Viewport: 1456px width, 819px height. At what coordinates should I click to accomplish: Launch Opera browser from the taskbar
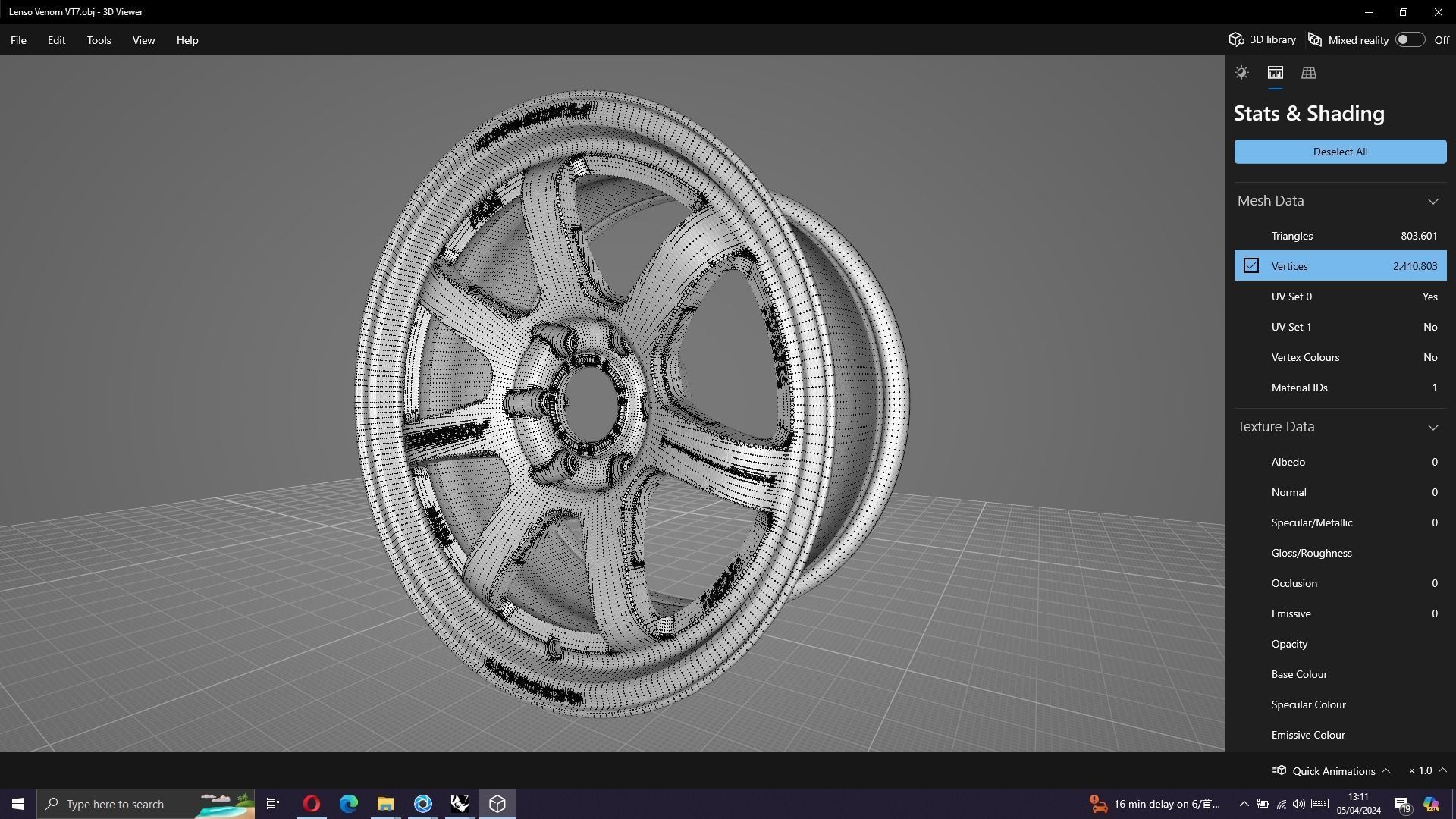pyautogui.click(x=311, y=804)
